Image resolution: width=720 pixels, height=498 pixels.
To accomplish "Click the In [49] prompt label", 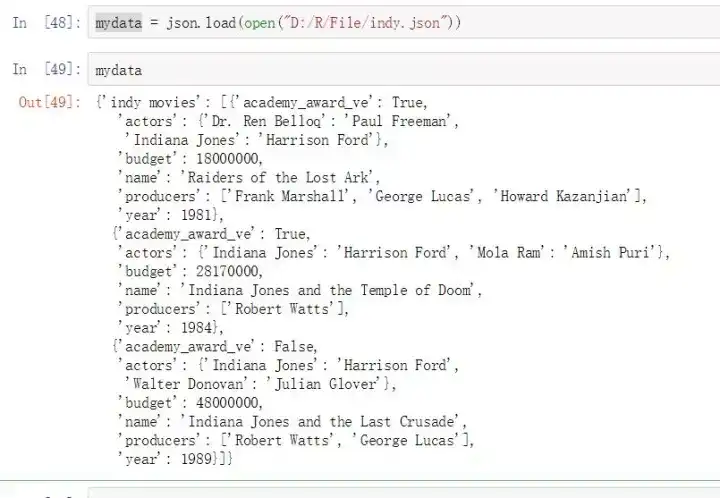I will (x=46, y=69).
